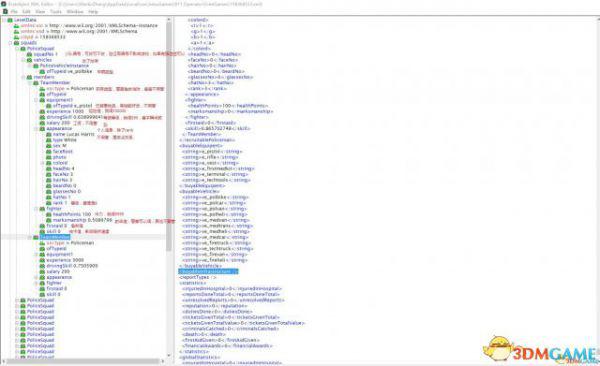Collapse the fighter node containing healthPoints 100

[36, 209]
